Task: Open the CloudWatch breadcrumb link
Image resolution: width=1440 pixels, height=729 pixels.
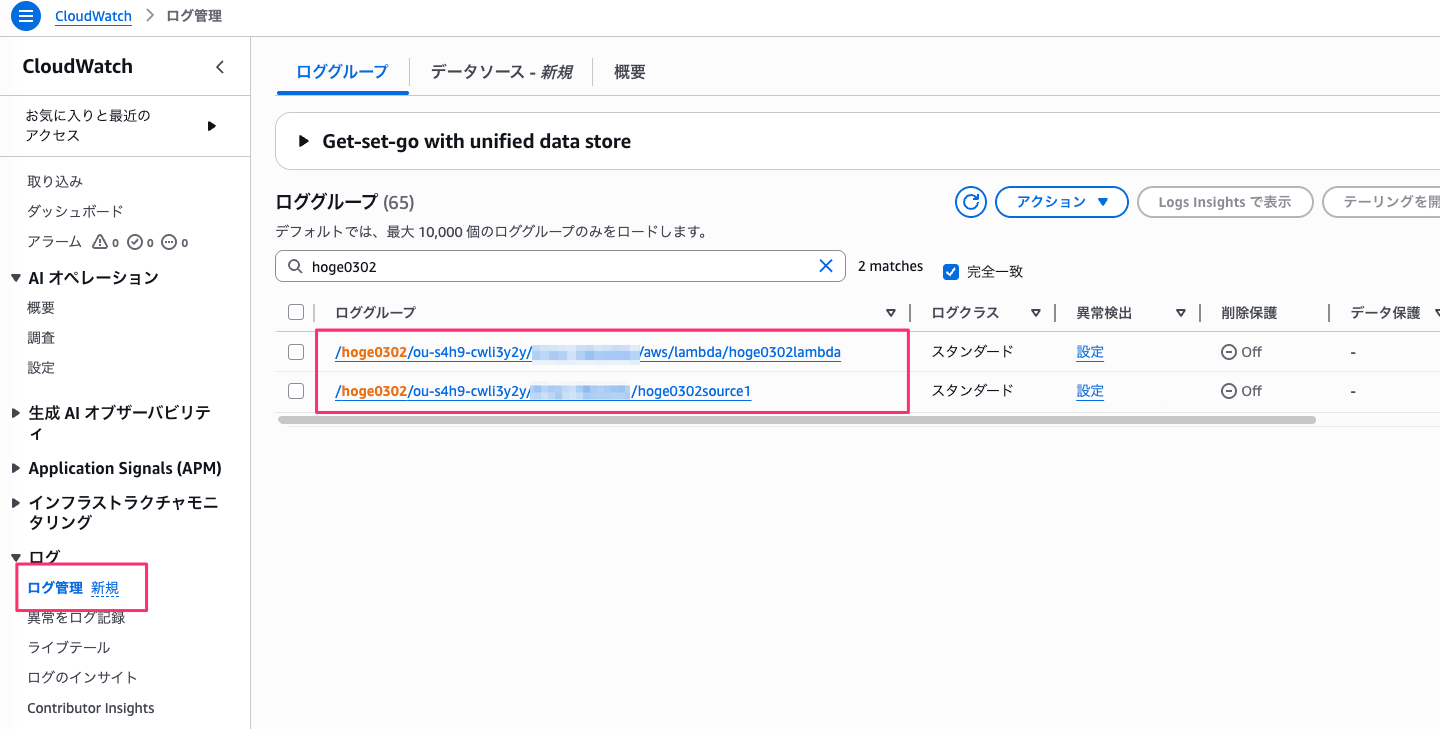Action: [93, 16]
